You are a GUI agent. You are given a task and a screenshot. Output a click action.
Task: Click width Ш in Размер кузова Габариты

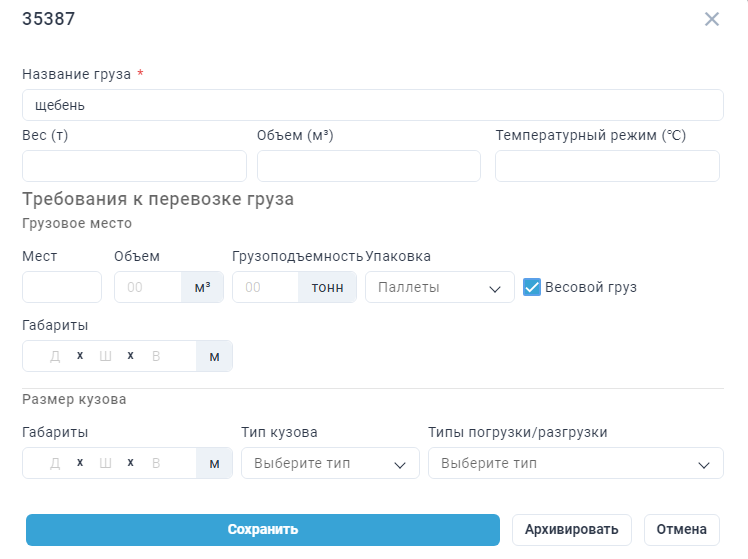105,463
